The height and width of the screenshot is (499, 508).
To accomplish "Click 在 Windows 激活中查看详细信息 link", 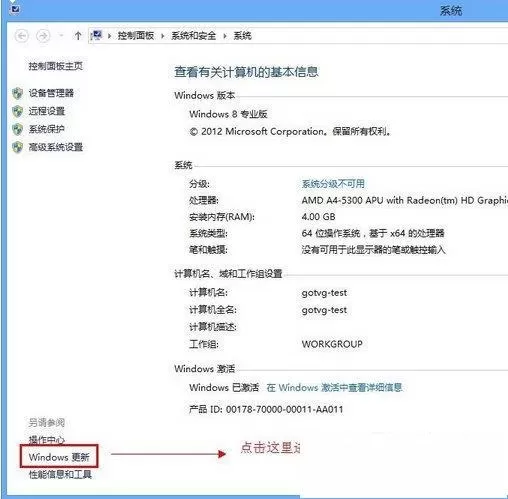I will coord(334,388).
